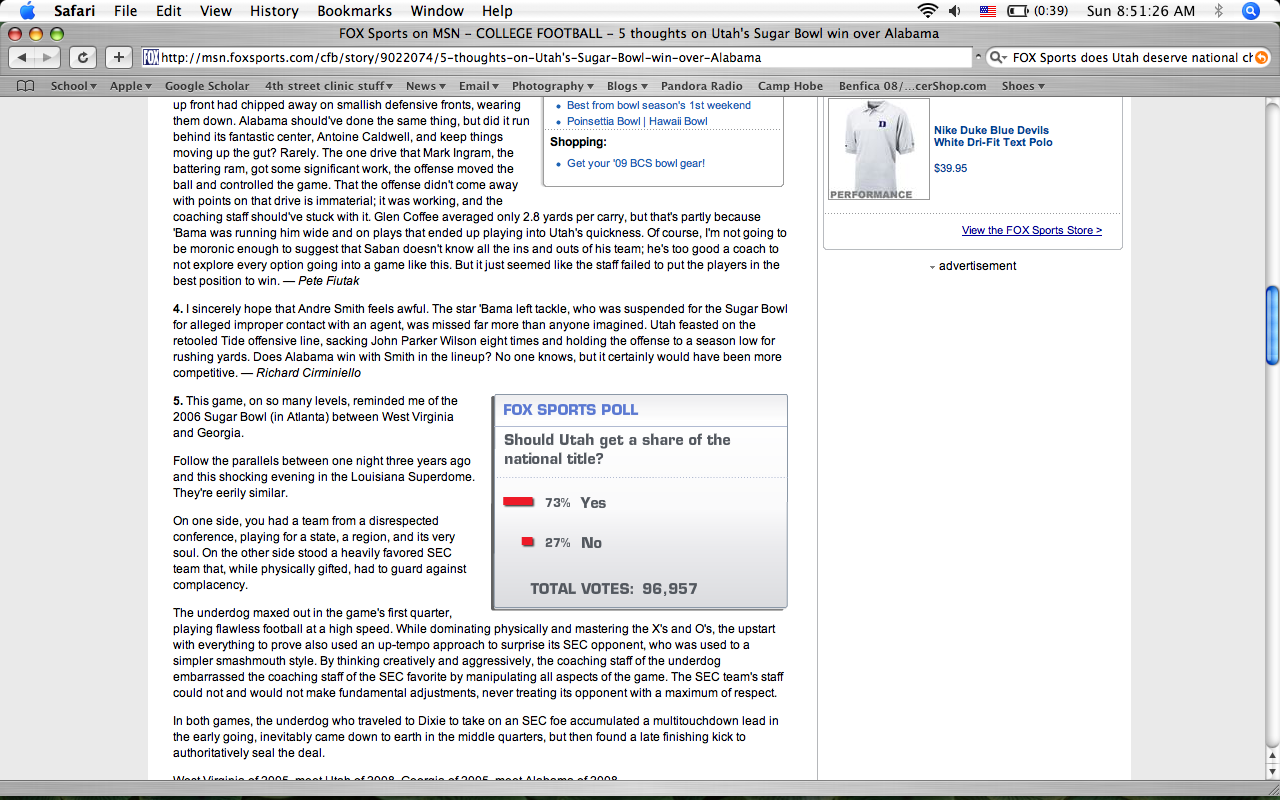Open the Camp Hobe bookmark

click(x=790, y=86)
